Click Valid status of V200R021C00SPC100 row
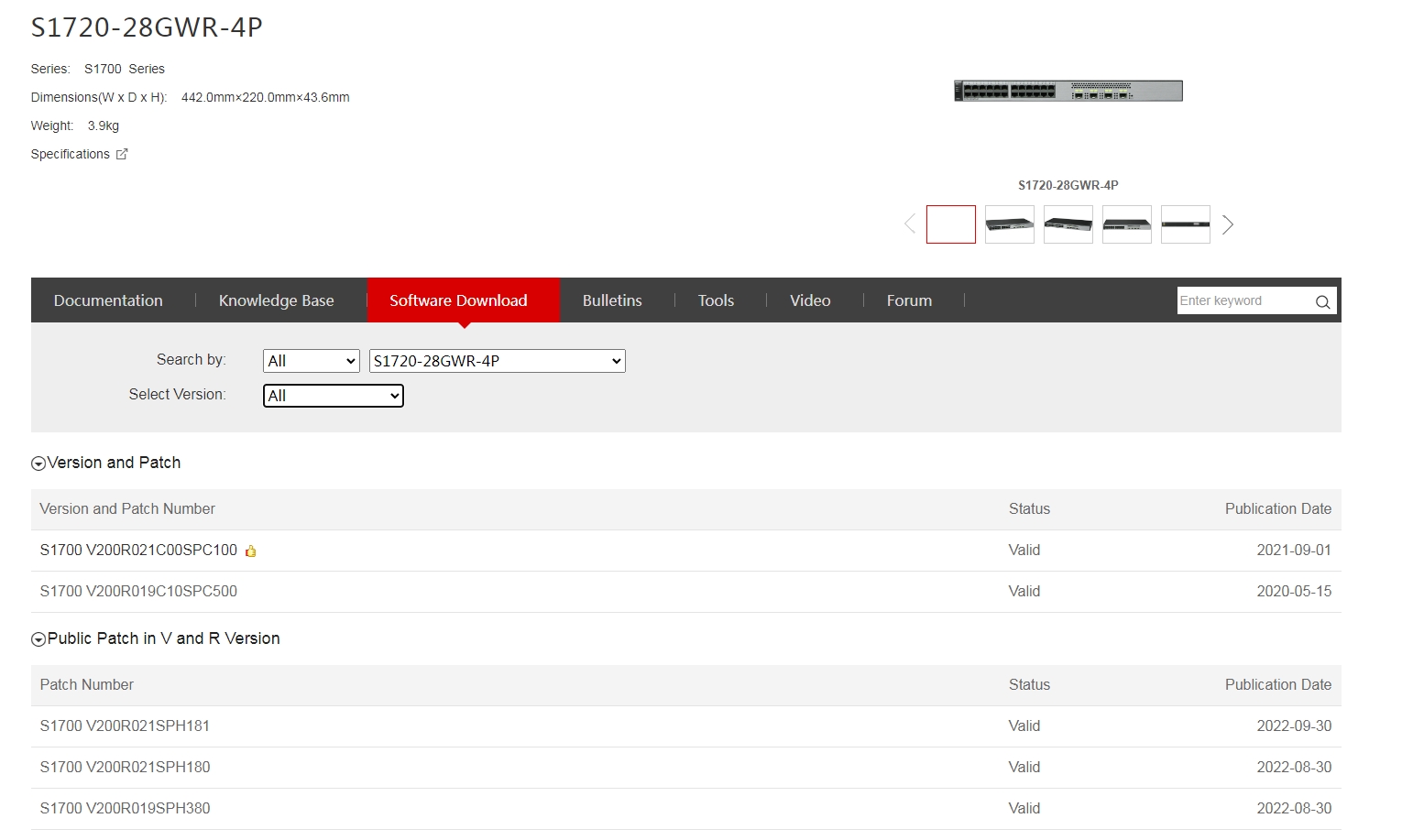This screenshot has width=1402, height=840. [1024, 551]
